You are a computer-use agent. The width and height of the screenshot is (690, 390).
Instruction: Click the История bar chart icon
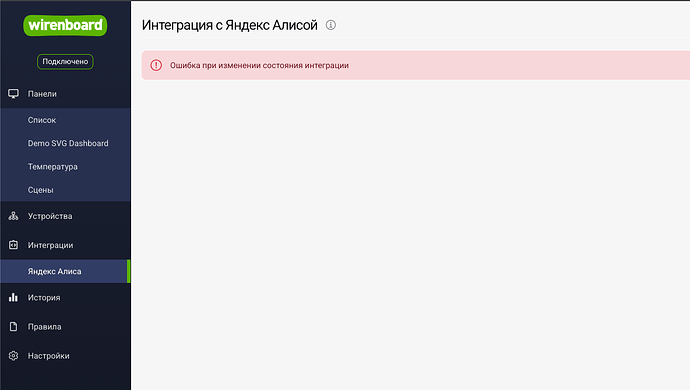[13, 298]
